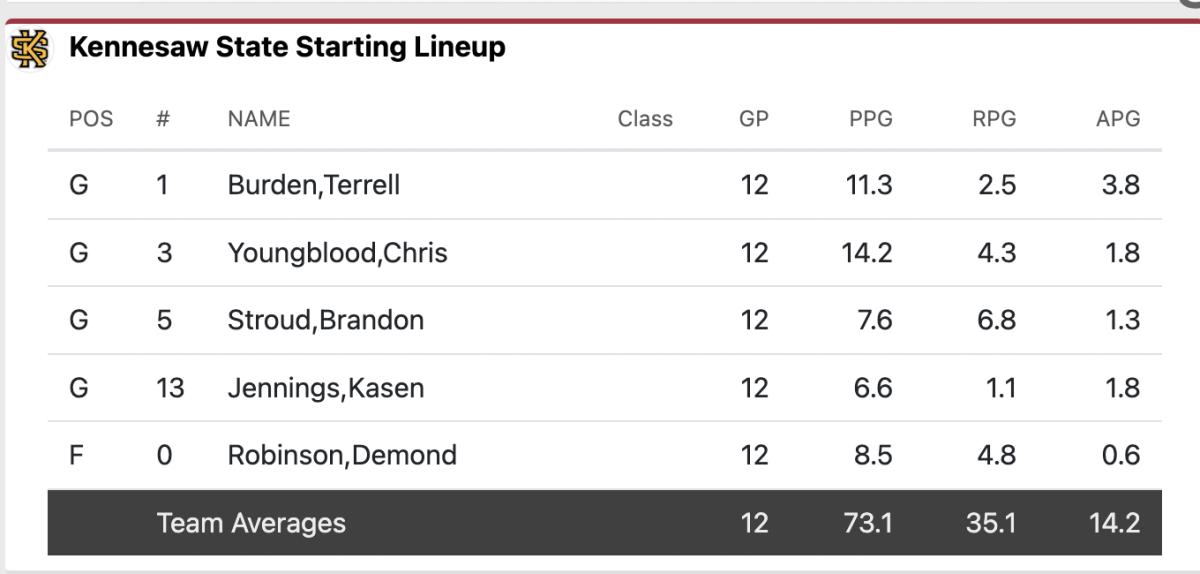Click the APG column header
This screenshot has height=574, width=1200.
tap(1118, 119)
